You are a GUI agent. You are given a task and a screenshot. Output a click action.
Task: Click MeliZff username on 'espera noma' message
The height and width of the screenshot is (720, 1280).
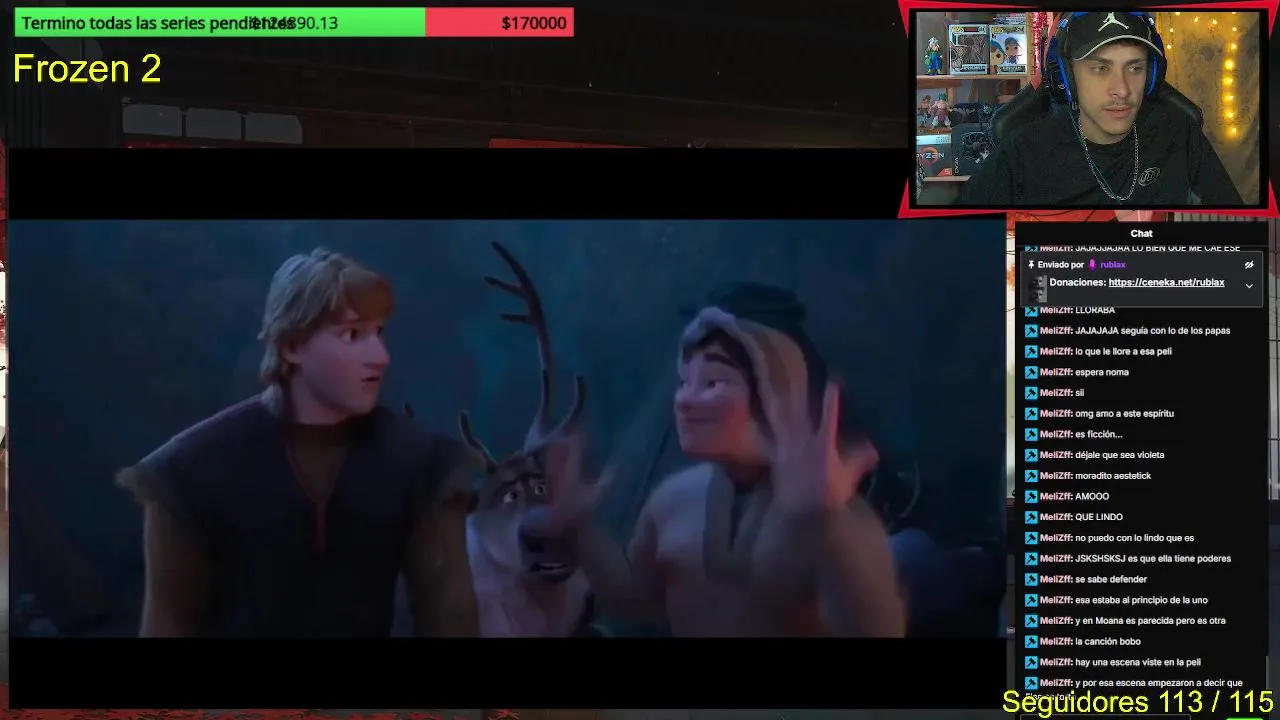tap(1055, 372)
